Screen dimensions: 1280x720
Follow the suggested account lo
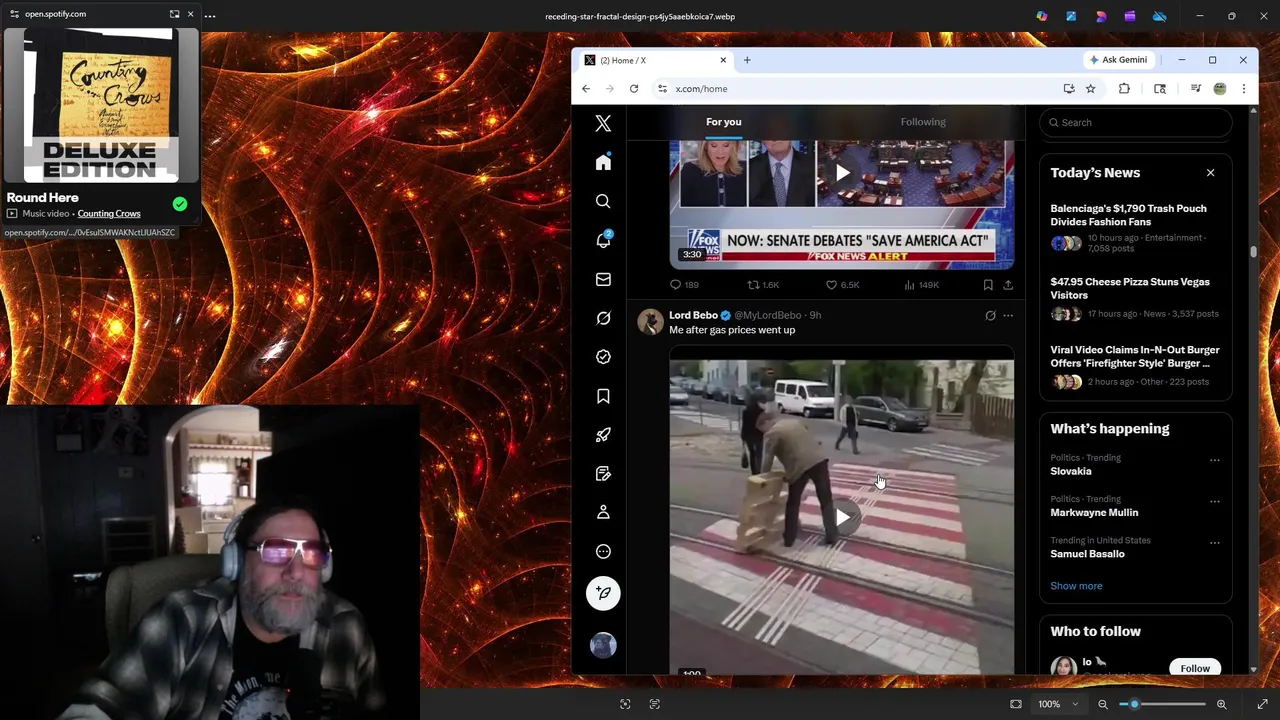pos(1195,668)
